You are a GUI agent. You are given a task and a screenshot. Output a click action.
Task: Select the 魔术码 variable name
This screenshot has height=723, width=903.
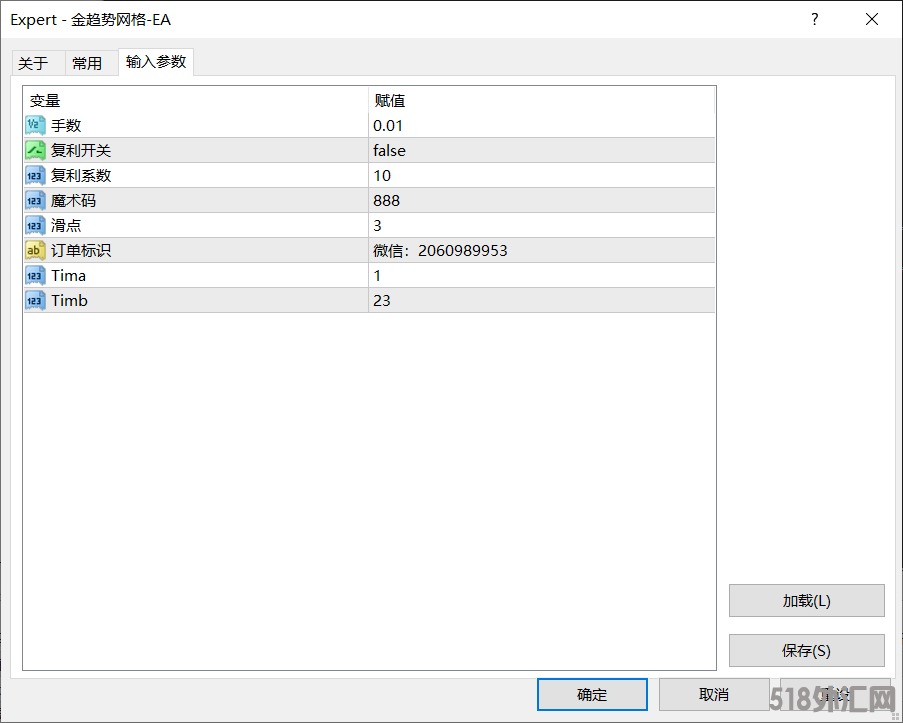tap(73, 200)
